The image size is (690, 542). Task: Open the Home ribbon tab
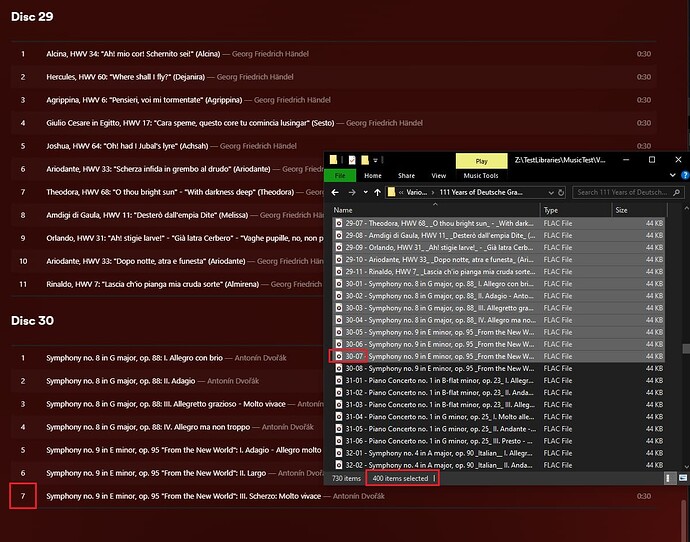pos(373,176)
